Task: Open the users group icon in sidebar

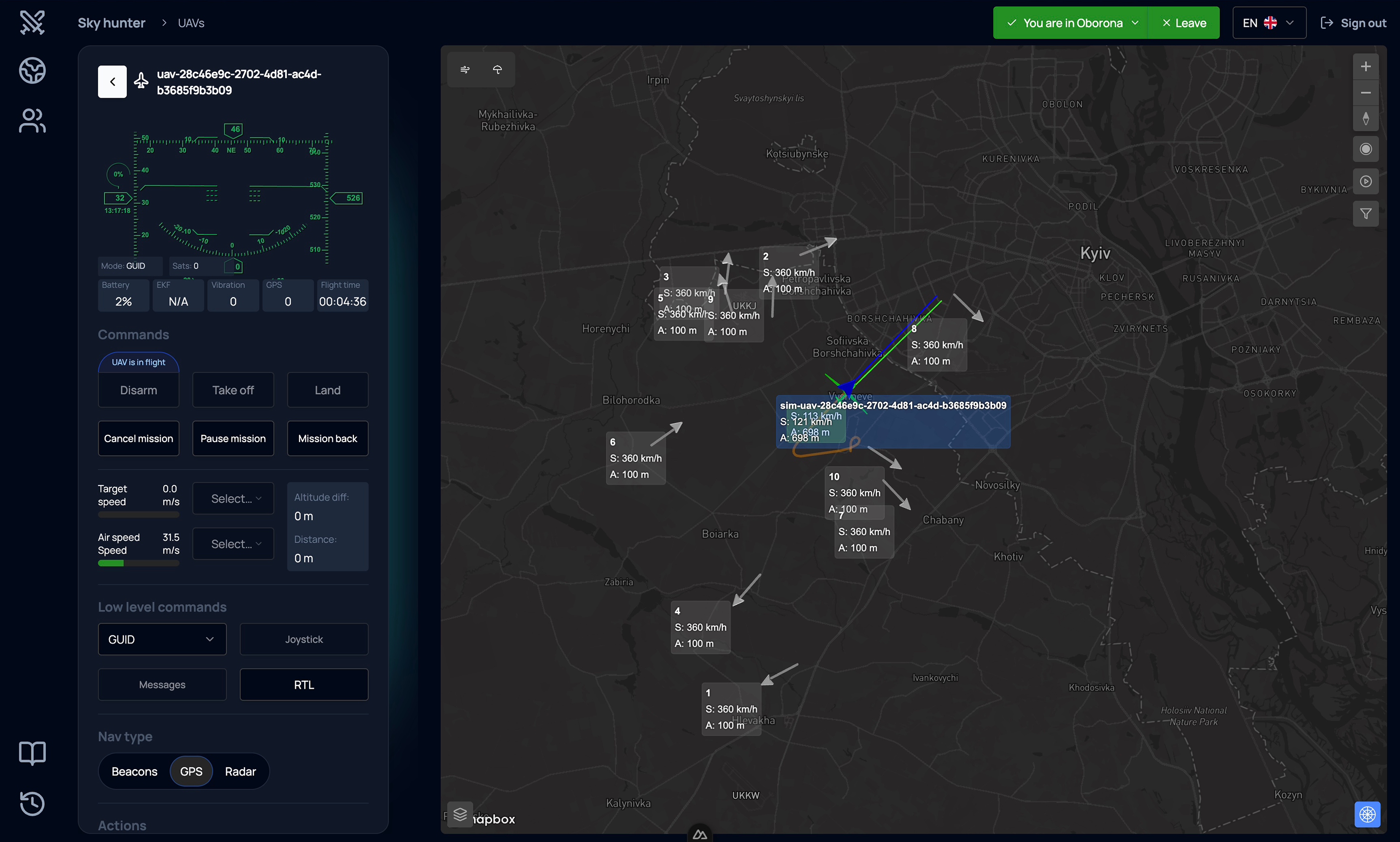Action: click(x=32, y=121)
